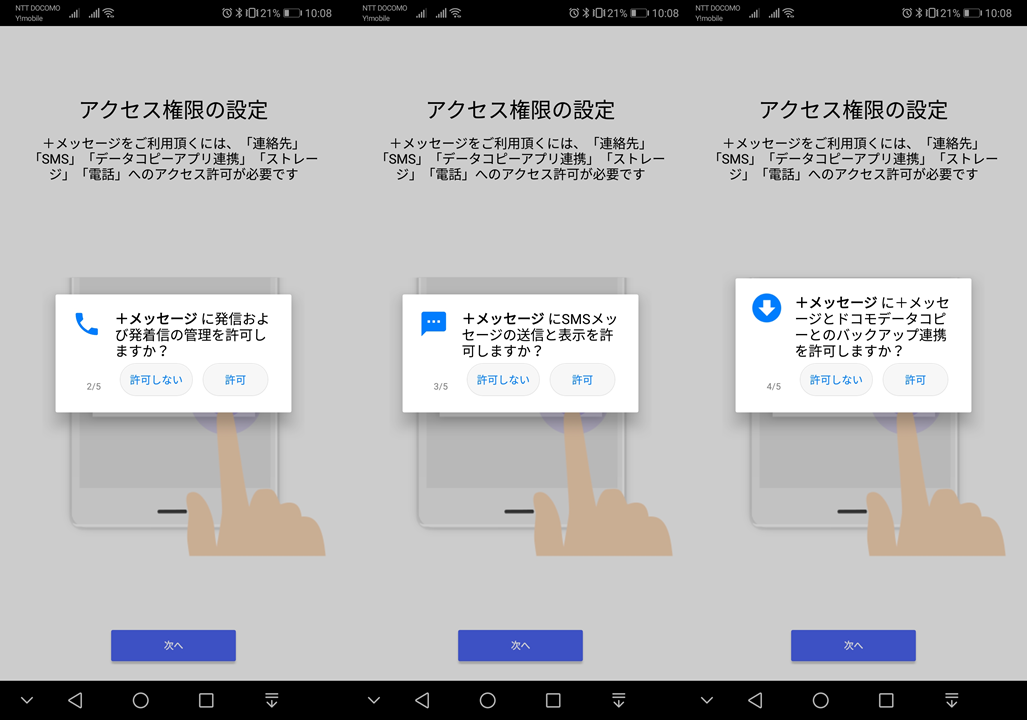Click the 3/5 step counter text
Viewport: 1027px width, 720px height.
(441, 387)
